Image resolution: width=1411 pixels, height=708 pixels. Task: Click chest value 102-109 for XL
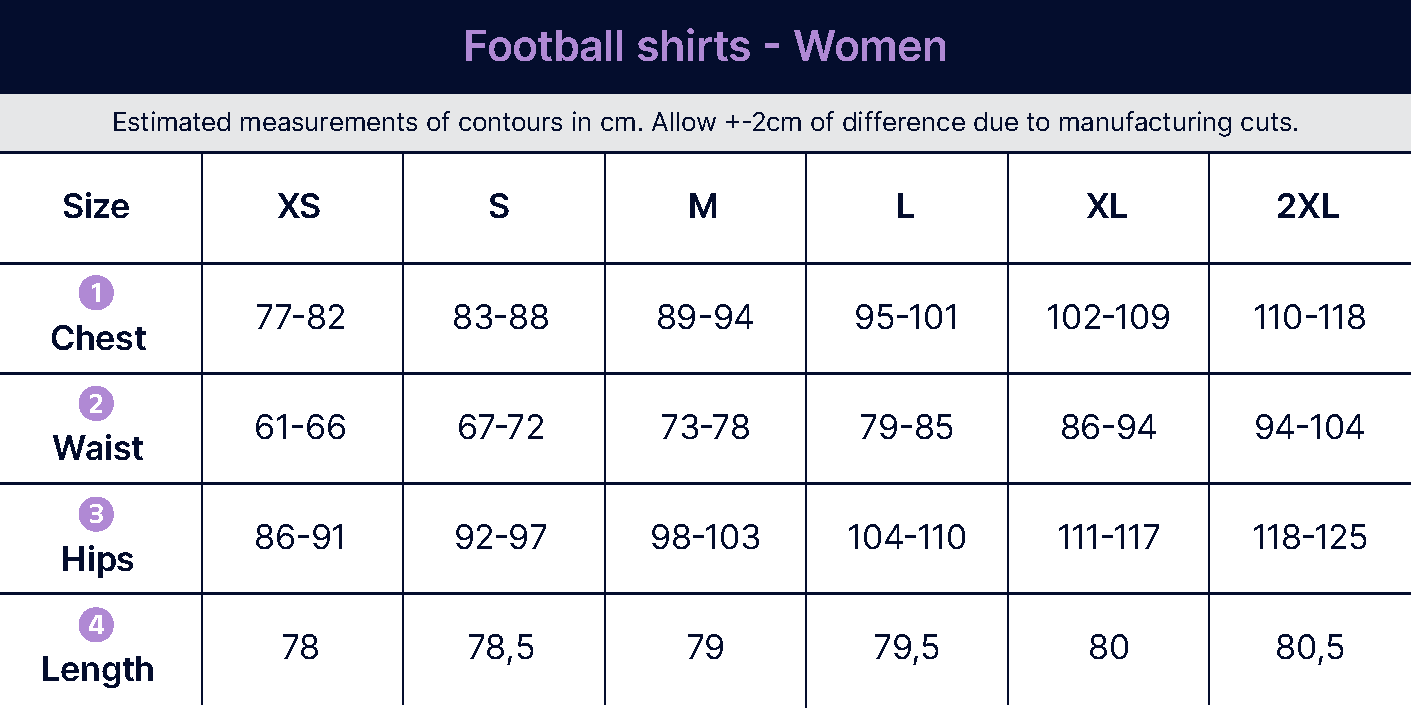click(x=1108, y=318)
